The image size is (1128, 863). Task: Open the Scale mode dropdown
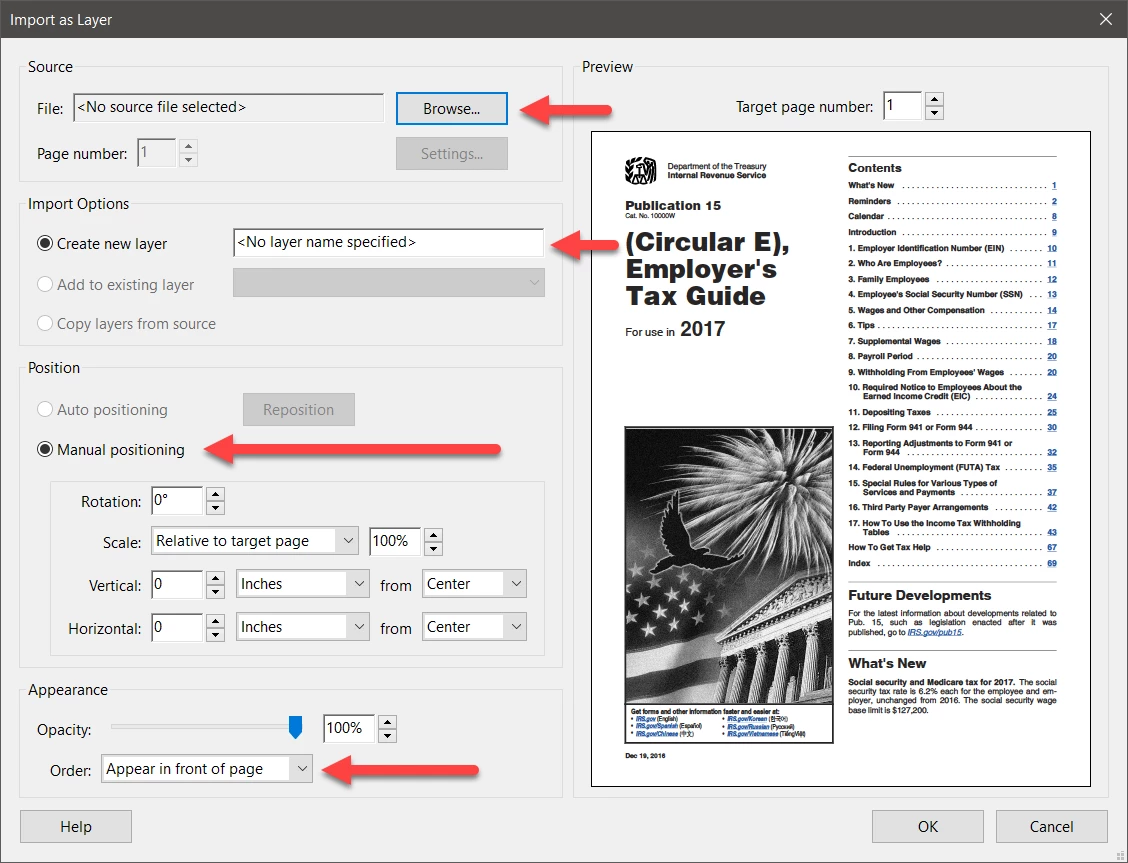point(255,541)
